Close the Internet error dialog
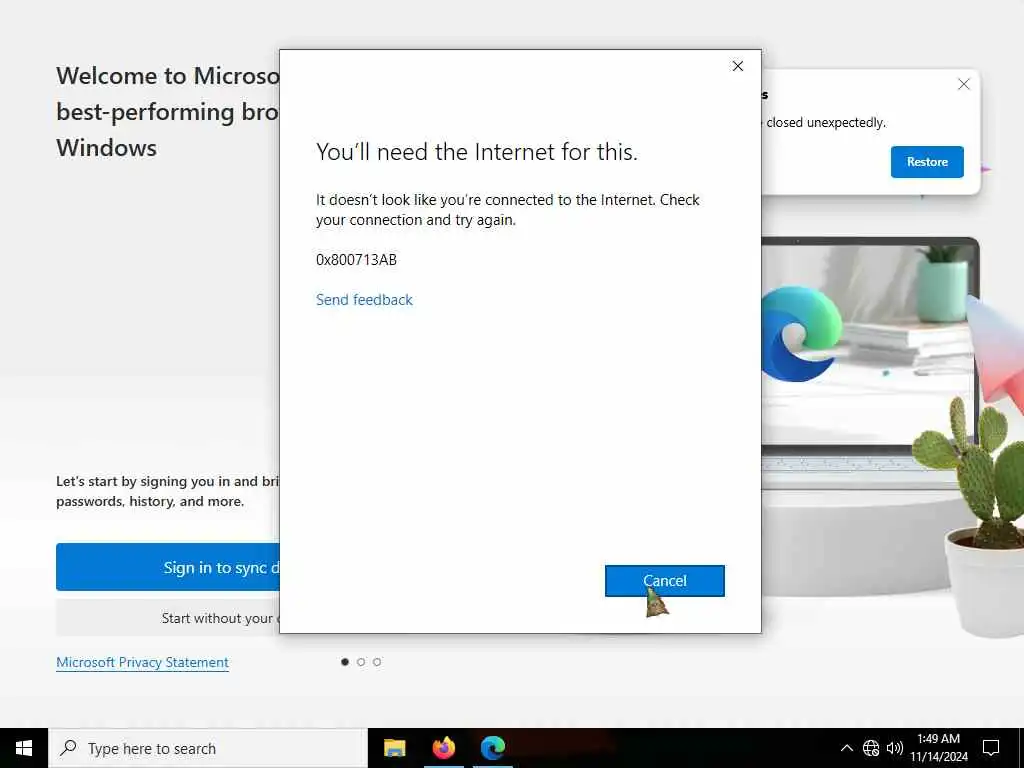1024x768 pixels. [737, 66]
